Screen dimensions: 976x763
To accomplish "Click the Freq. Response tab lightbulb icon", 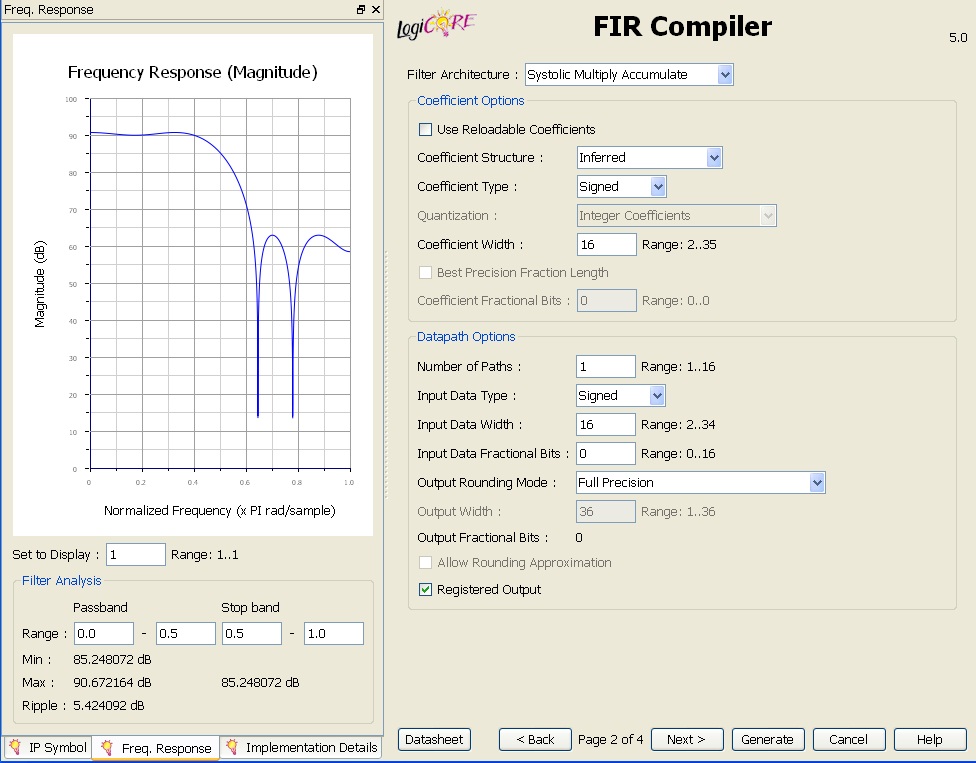I will click(107, 747).
